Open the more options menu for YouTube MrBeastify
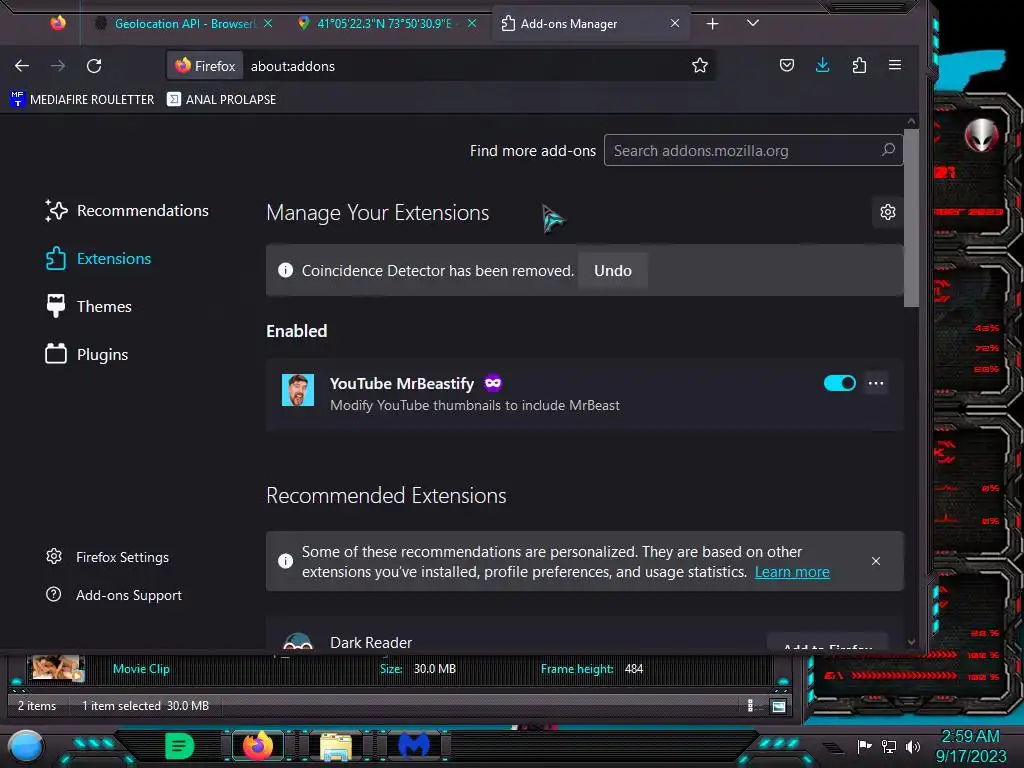The image size is (1024, 768). coord(876,383)
